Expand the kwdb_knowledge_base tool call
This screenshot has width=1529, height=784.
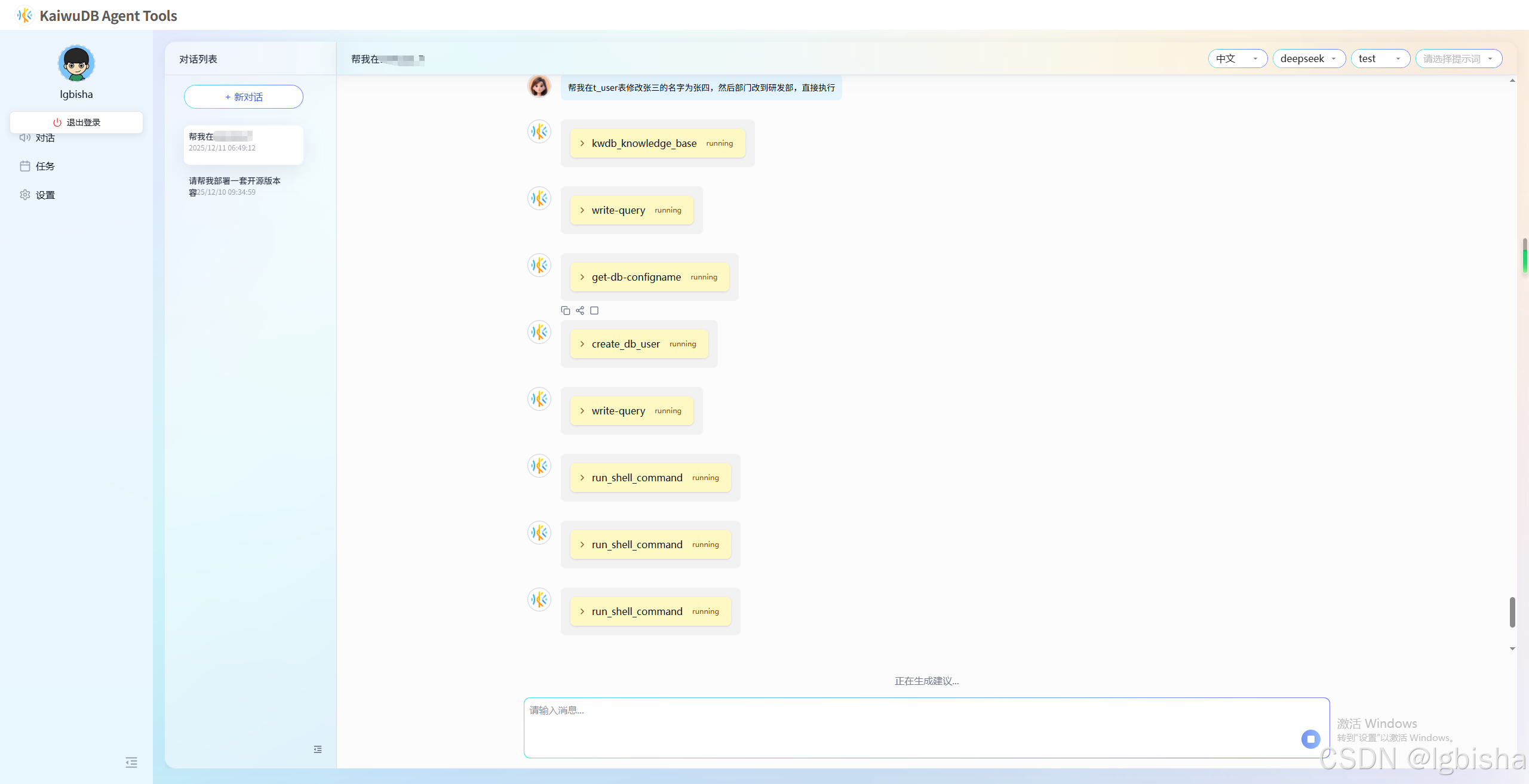[x=644, y=143]
